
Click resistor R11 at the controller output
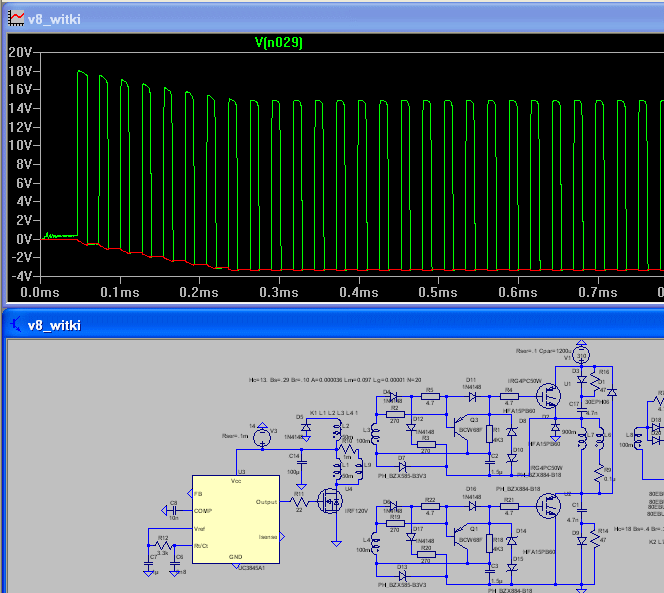pos(298,502)
